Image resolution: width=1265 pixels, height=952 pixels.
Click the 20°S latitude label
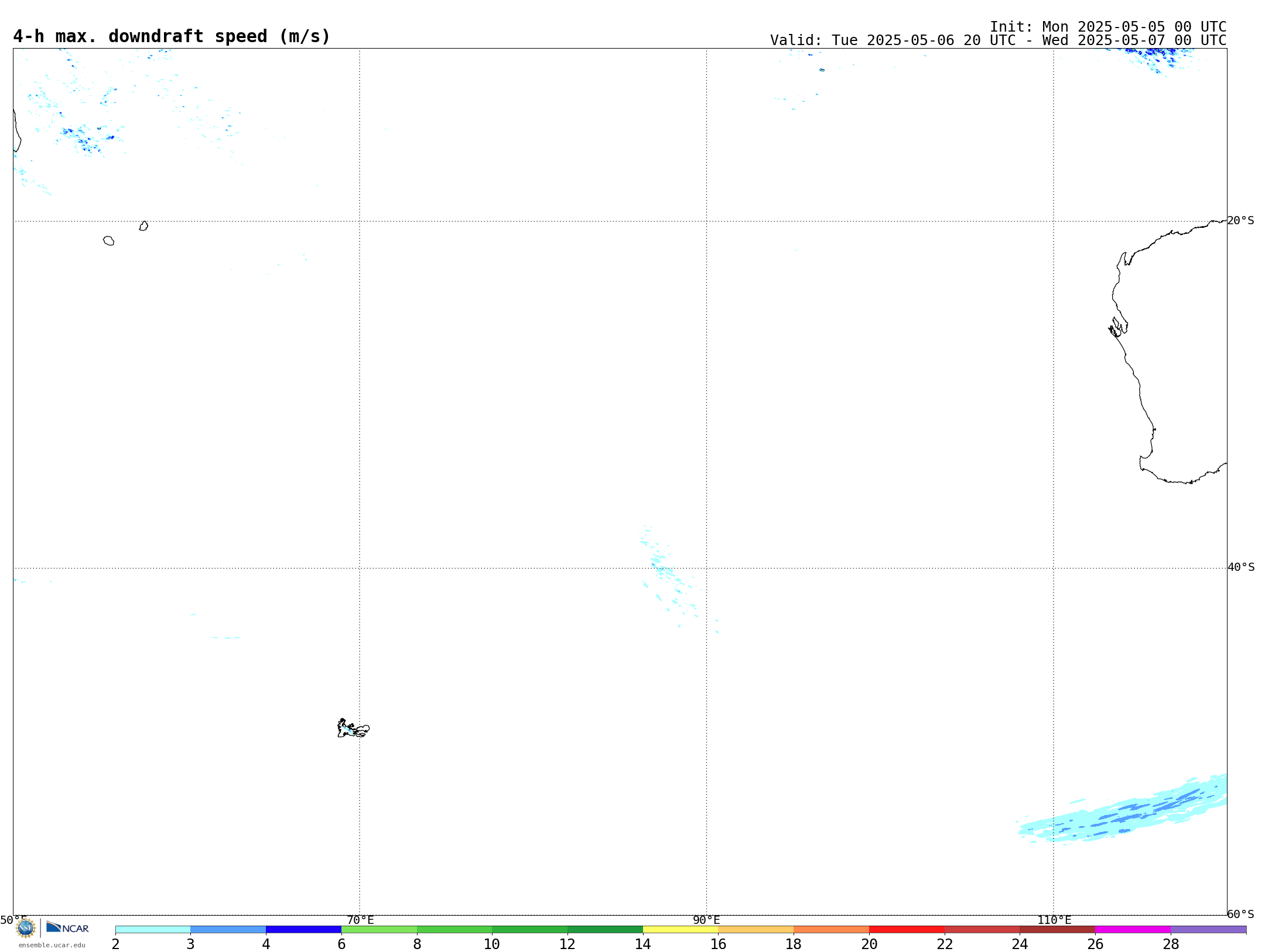1240,221
